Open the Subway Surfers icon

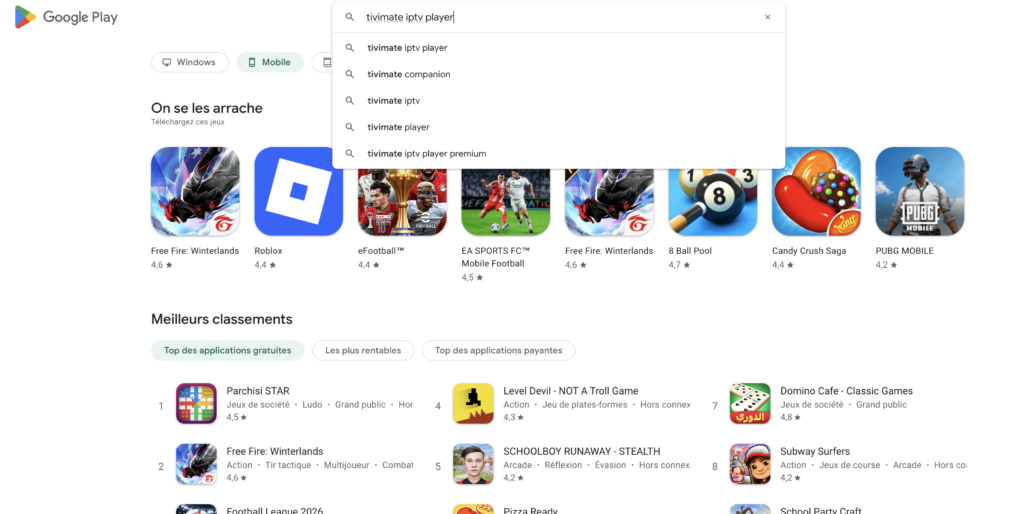[x=749, y=464]
